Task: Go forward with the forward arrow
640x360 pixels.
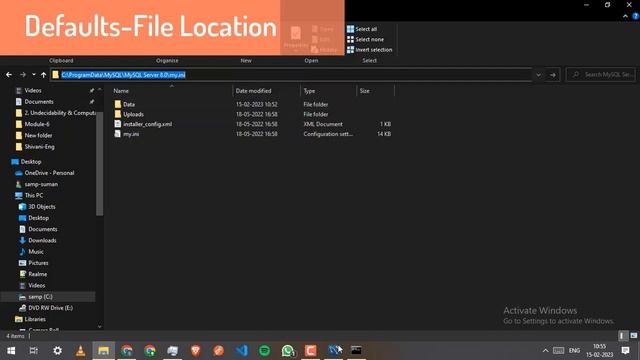Action: tap(23, 75)
